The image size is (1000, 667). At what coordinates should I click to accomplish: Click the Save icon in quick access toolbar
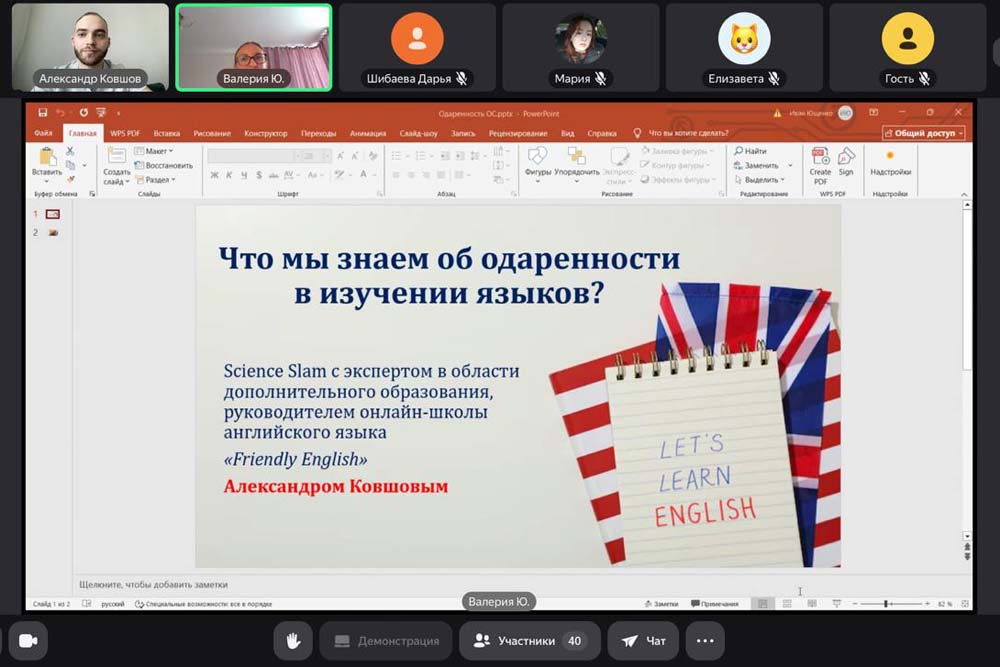pyautogui.click(x=43, y=113)
